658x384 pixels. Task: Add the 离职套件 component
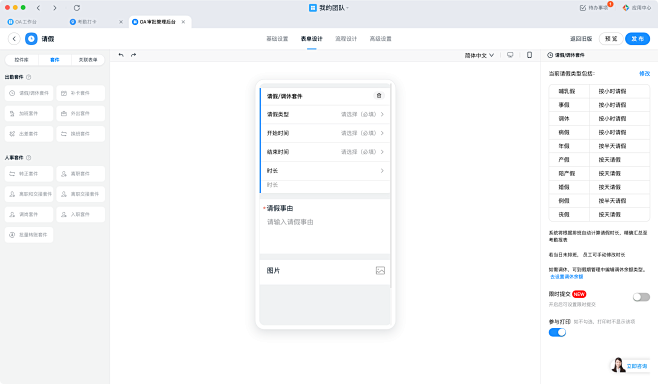(x=81, y=174)
